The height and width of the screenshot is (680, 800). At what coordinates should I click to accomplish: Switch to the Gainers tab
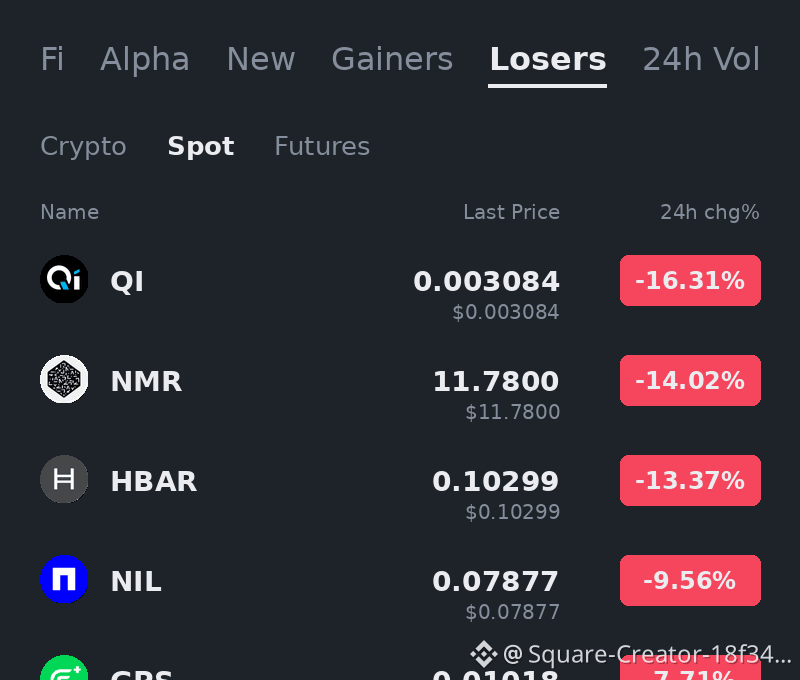(x=392, y=59)
